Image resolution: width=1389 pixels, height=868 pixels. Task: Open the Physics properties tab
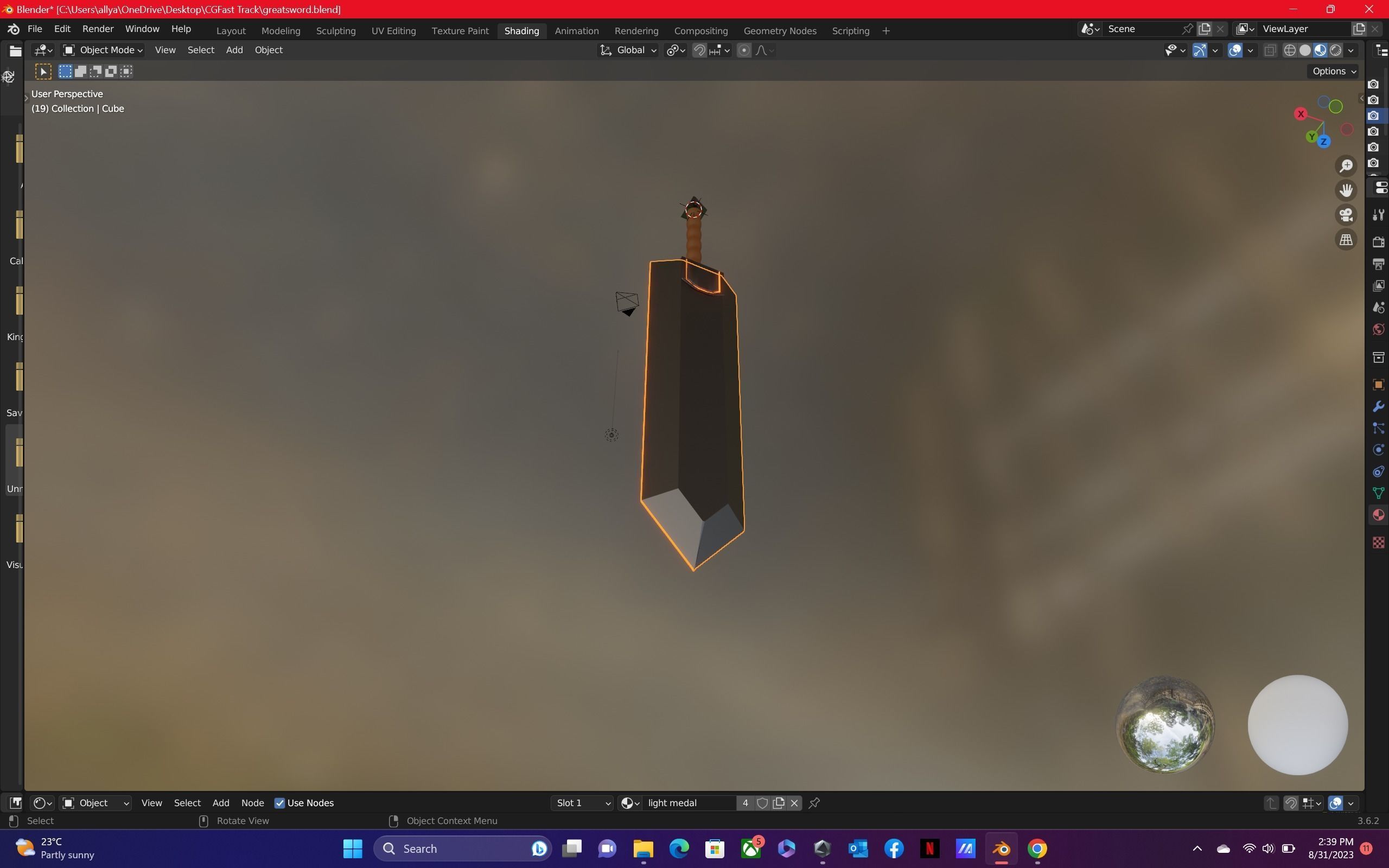tap(1378, 450)
